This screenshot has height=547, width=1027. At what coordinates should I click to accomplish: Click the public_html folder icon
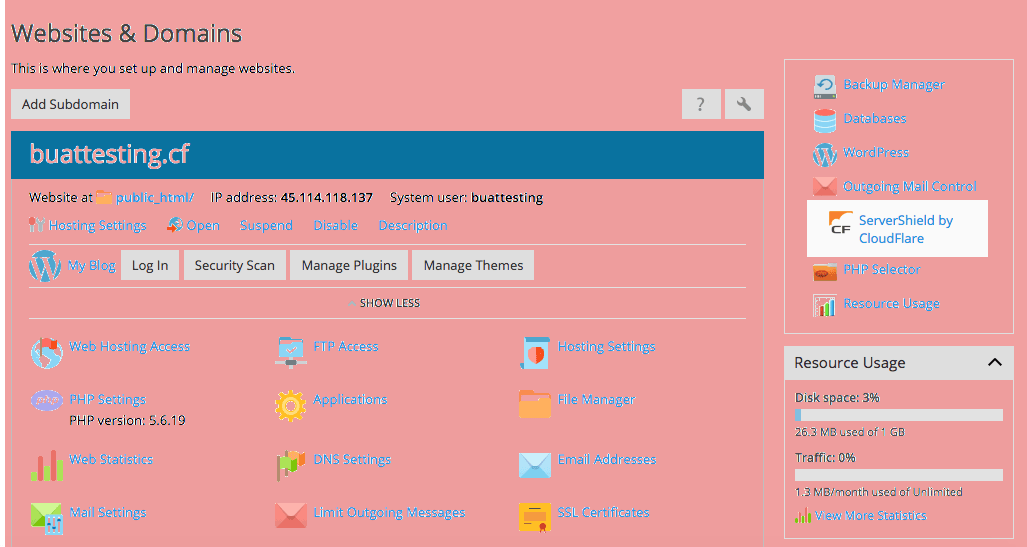(103, 197)
